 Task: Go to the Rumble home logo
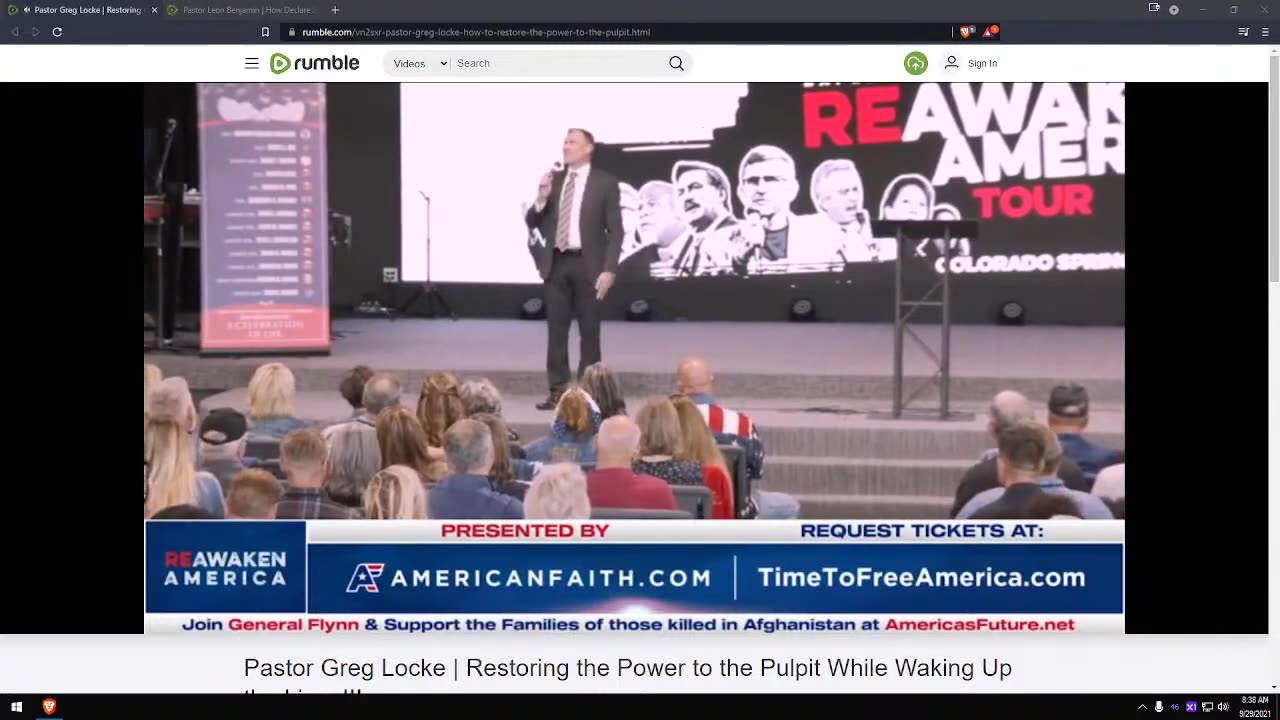pyautogui.click(x=314, y=63)
